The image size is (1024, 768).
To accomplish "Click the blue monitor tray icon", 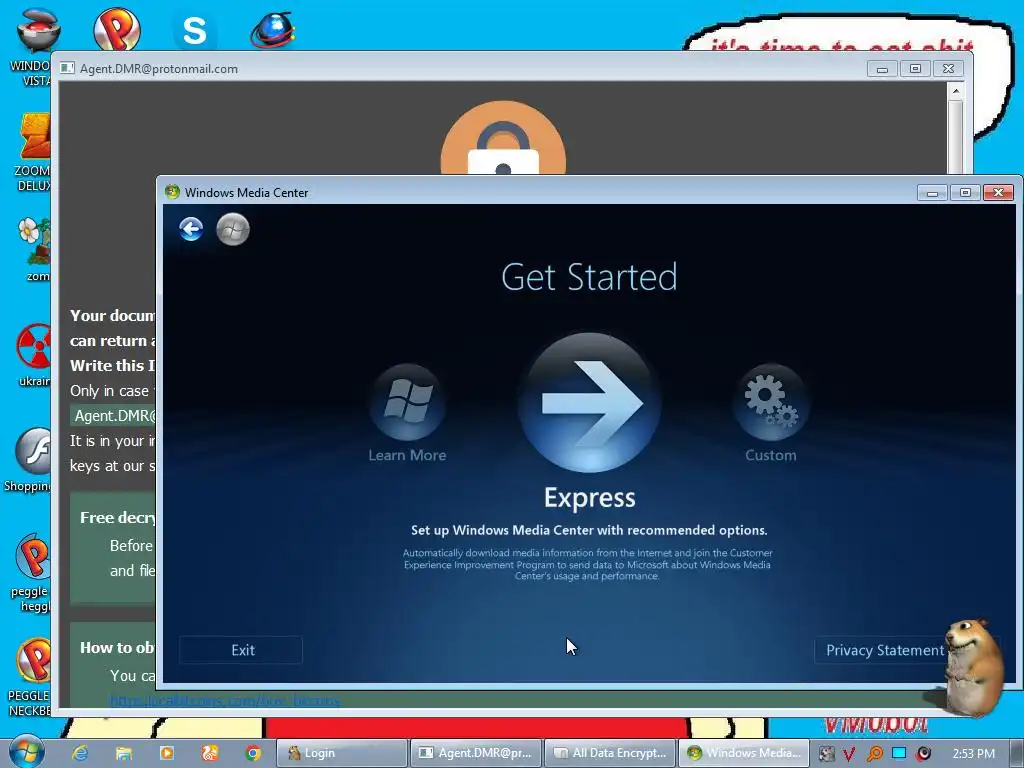I will [x=899, y=753].
